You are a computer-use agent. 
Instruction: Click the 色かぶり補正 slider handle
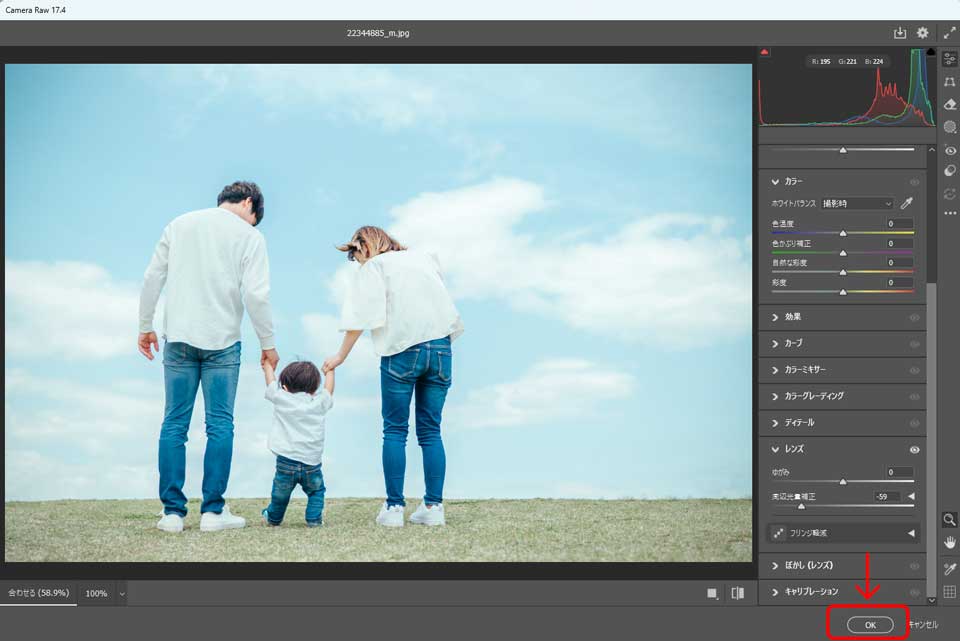click(843, 253)
